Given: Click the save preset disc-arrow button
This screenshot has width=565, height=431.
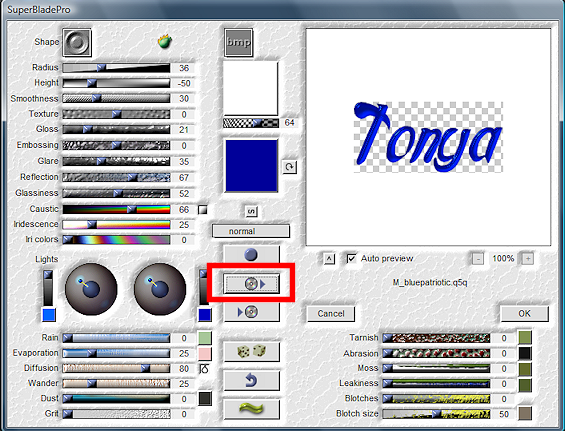Looking at the screenshot, I should pyautogui.click(x=252, y=284).
